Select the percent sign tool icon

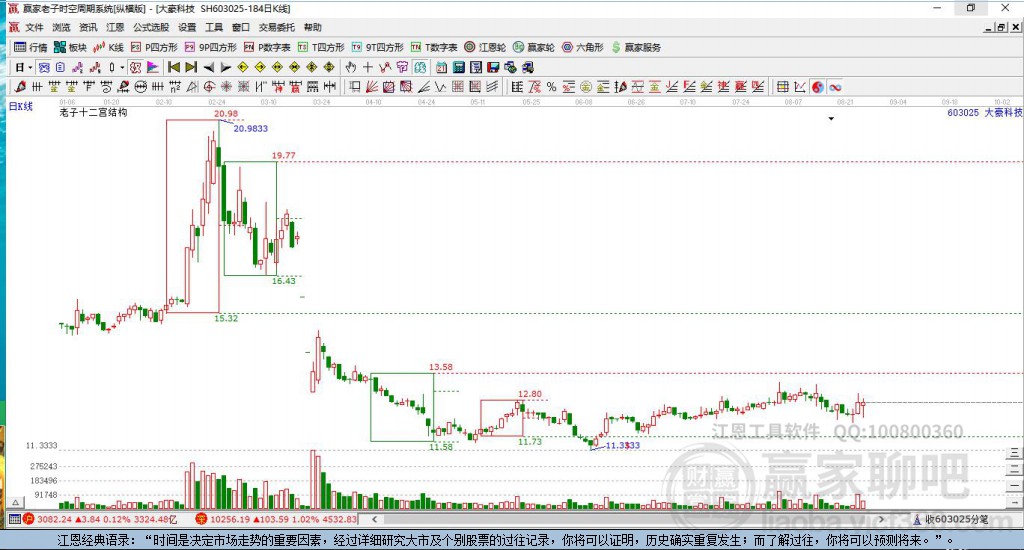[551, 86]
